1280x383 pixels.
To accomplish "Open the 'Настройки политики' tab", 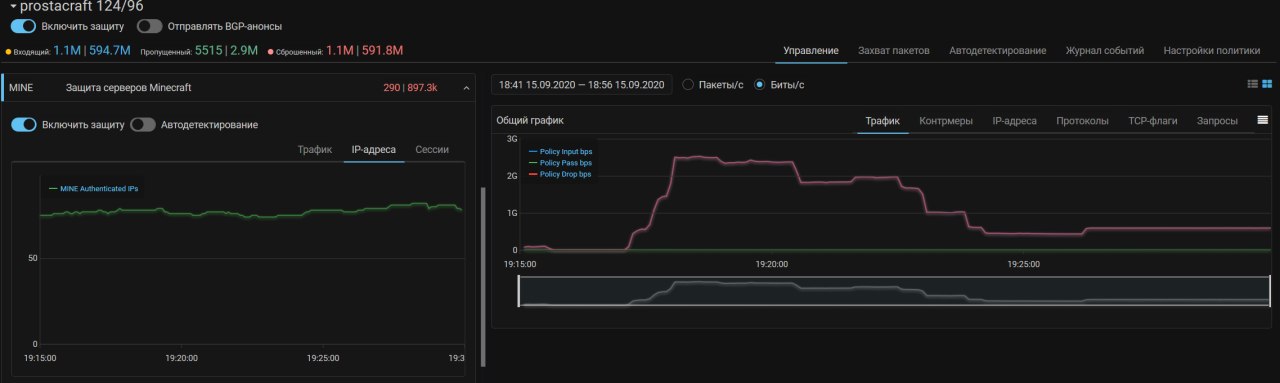I will point(1211,50).
